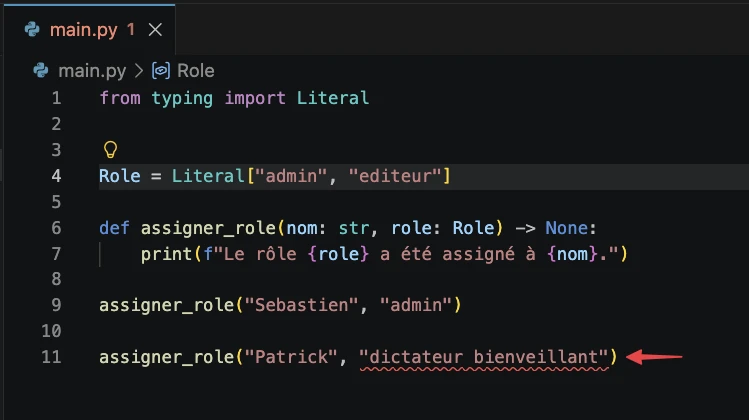Click line number 11 in the gutter
This screenshot has width=749, height=420.
[x=51, y=357]
